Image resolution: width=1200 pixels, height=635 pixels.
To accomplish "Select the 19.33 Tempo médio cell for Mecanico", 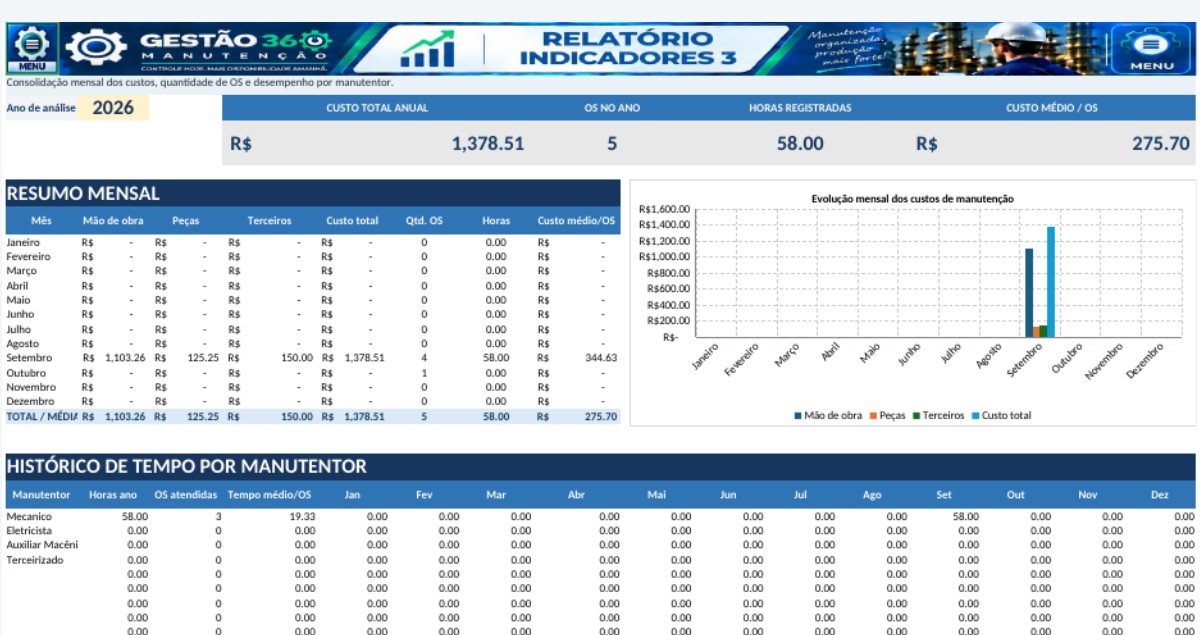I will pos(302,516).
